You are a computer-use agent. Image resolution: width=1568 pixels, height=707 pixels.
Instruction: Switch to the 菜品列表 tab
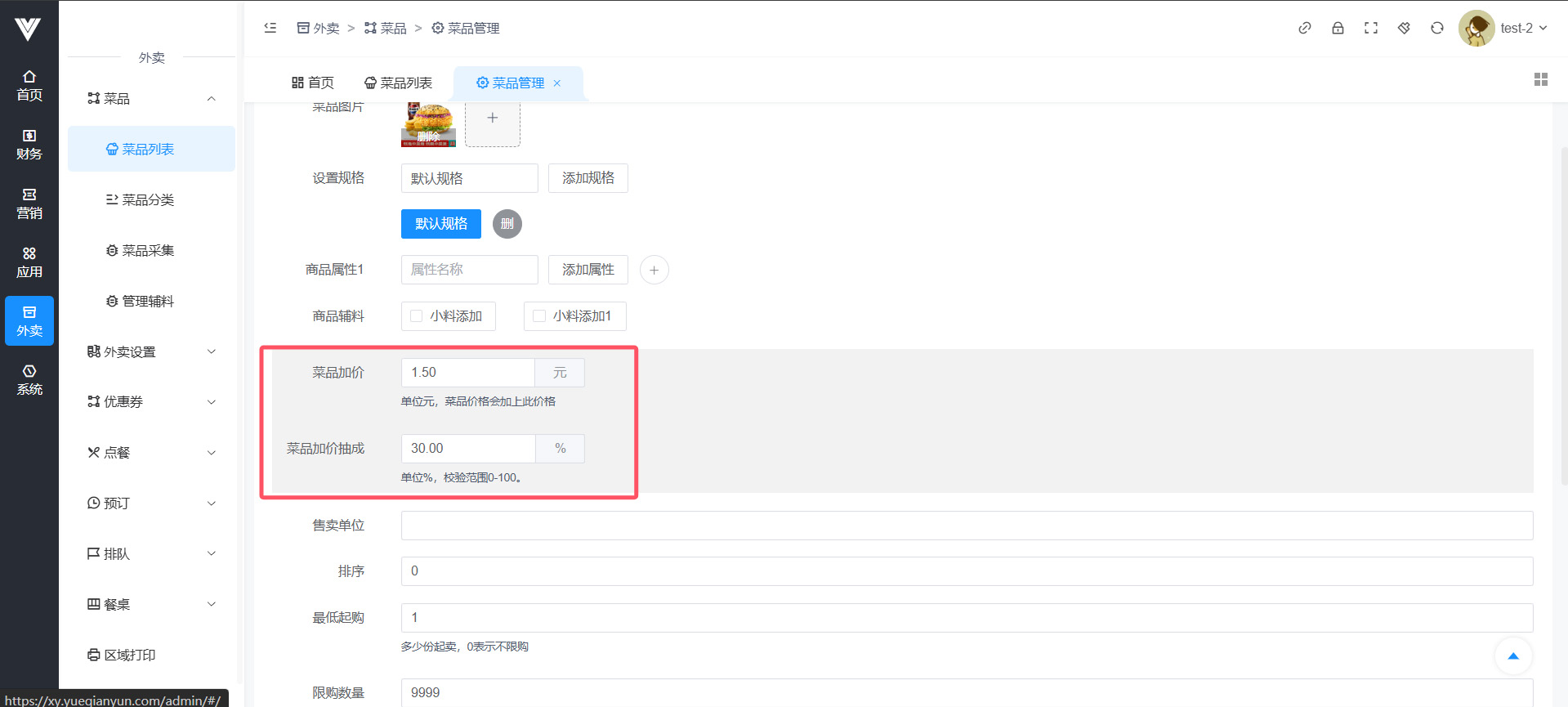pos(398,83)
